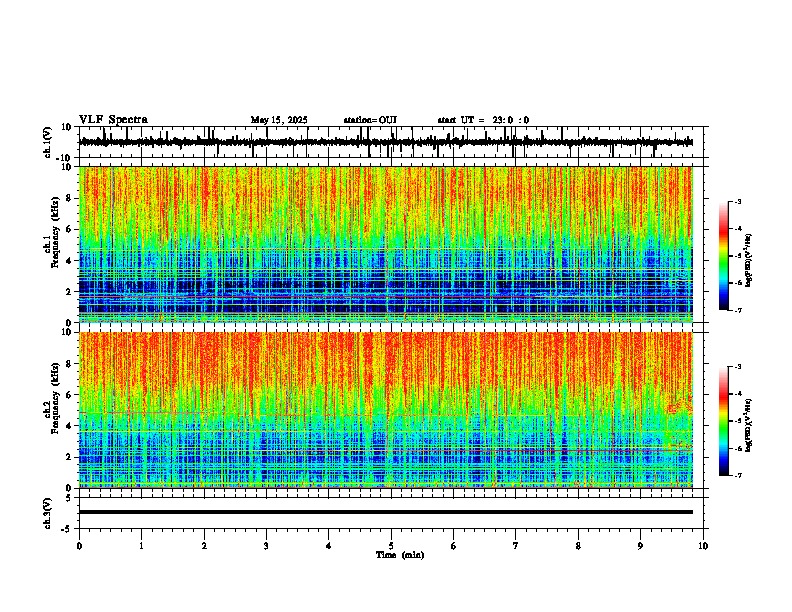
Task: Click the ch.2 spectrogram color scale bar
Action: pyautogui.click(x=724, y=421)
